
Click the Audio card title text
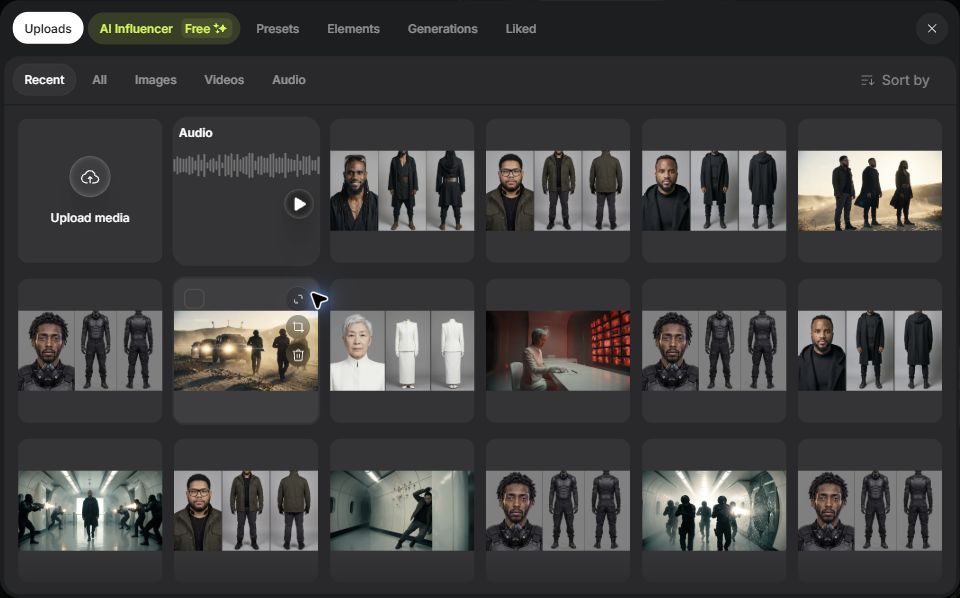195,133
